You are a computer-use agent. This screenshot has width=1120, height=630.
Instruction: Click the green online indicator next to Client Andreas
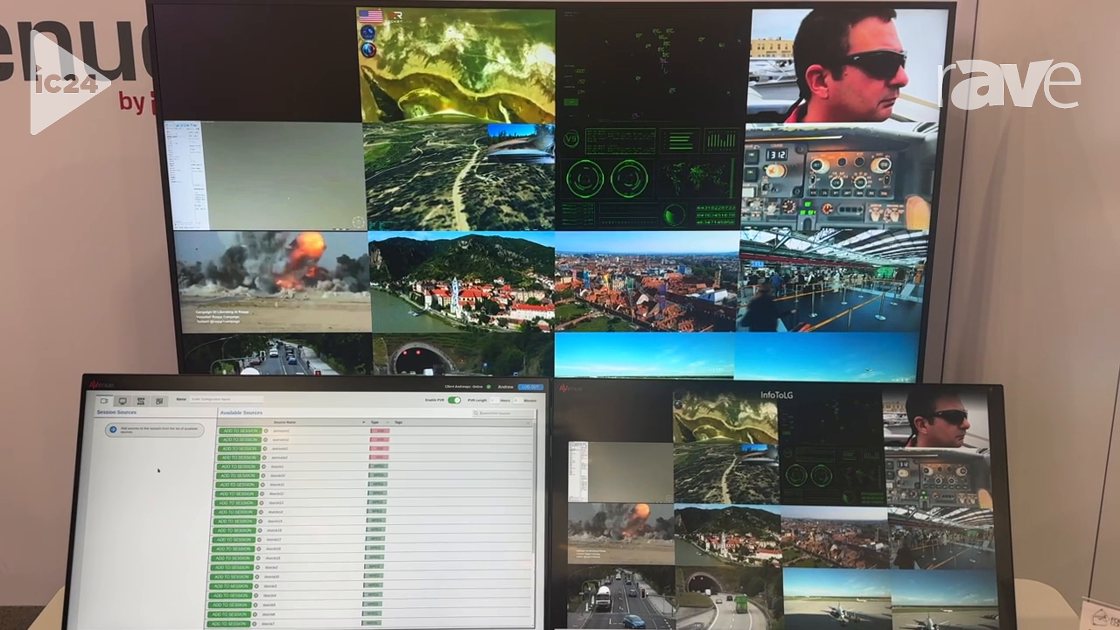(x=490, y=387)
